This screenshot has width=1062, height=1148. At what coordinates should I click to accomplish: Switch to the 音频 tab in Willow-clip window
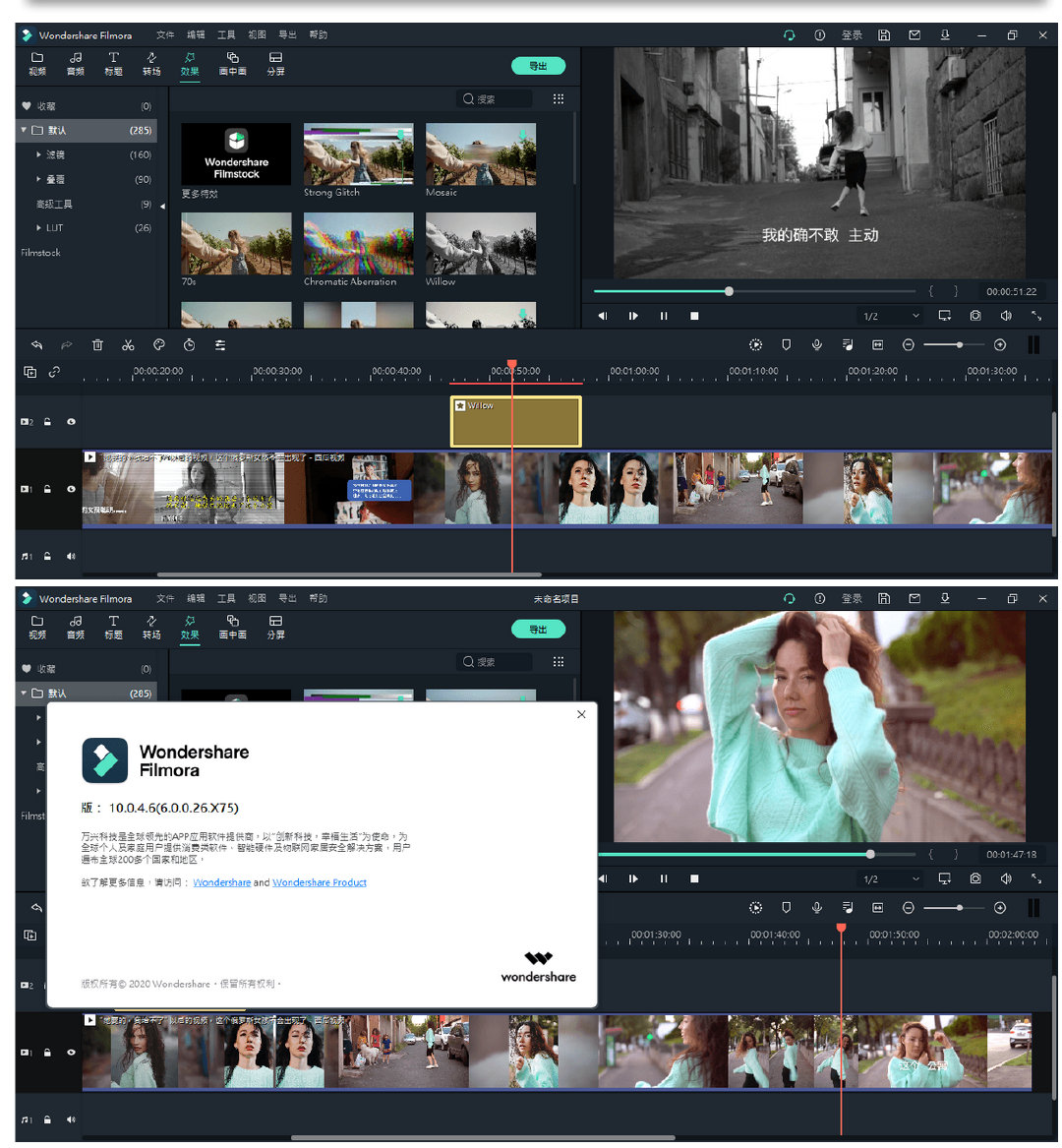point(76,64)
